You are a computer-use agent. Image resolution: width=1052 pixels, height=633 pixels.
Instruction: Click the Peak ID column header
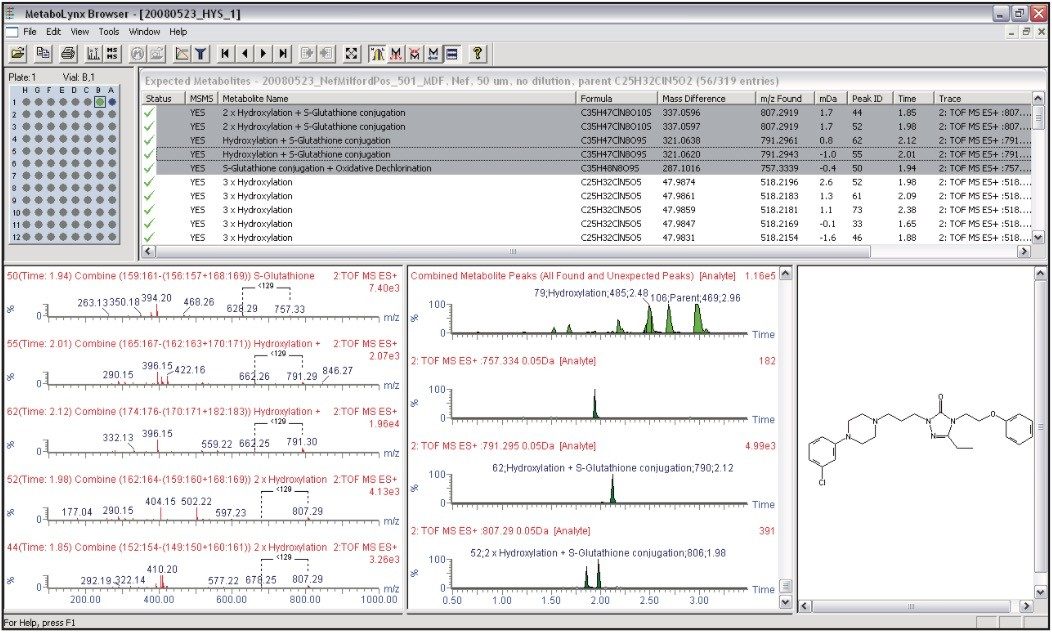[869, 98]
